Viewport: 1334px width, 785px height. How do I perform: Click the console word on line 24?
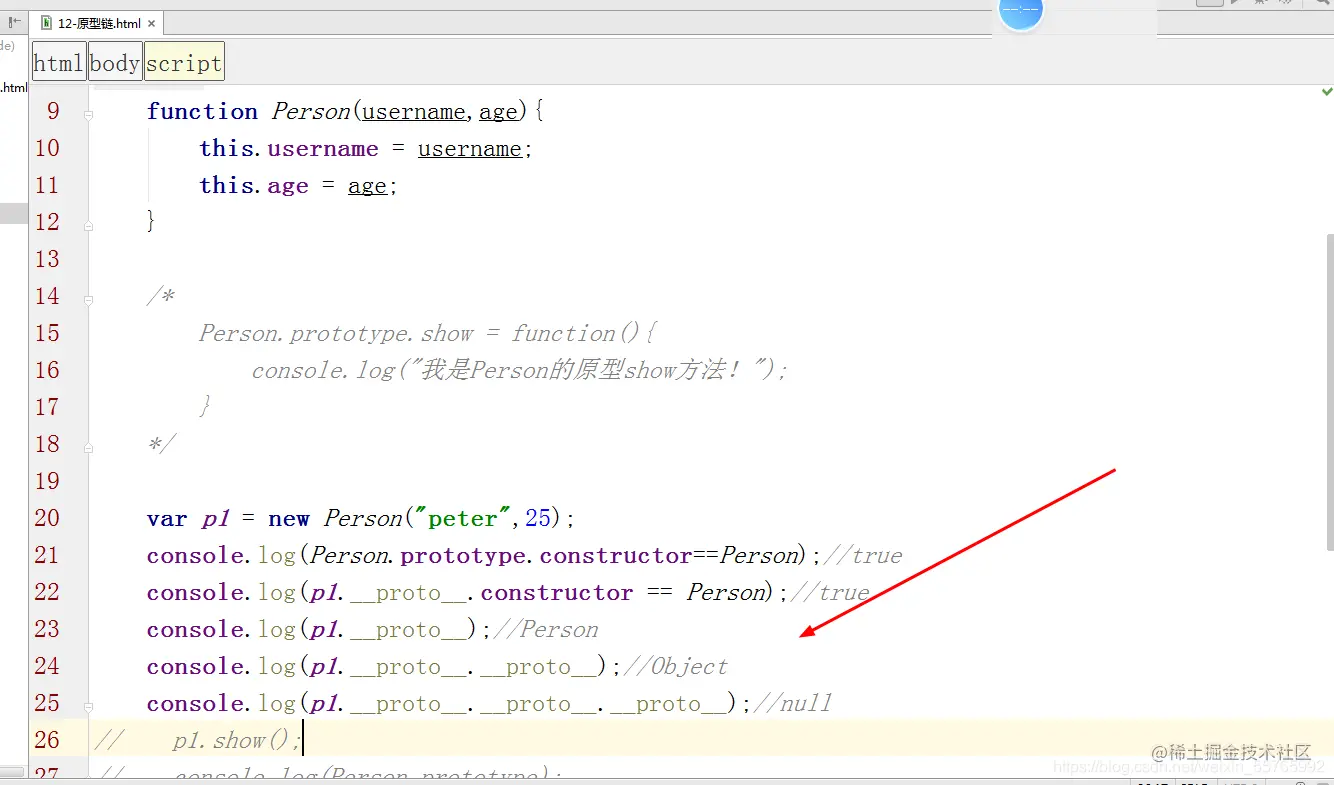coord(195,666)
